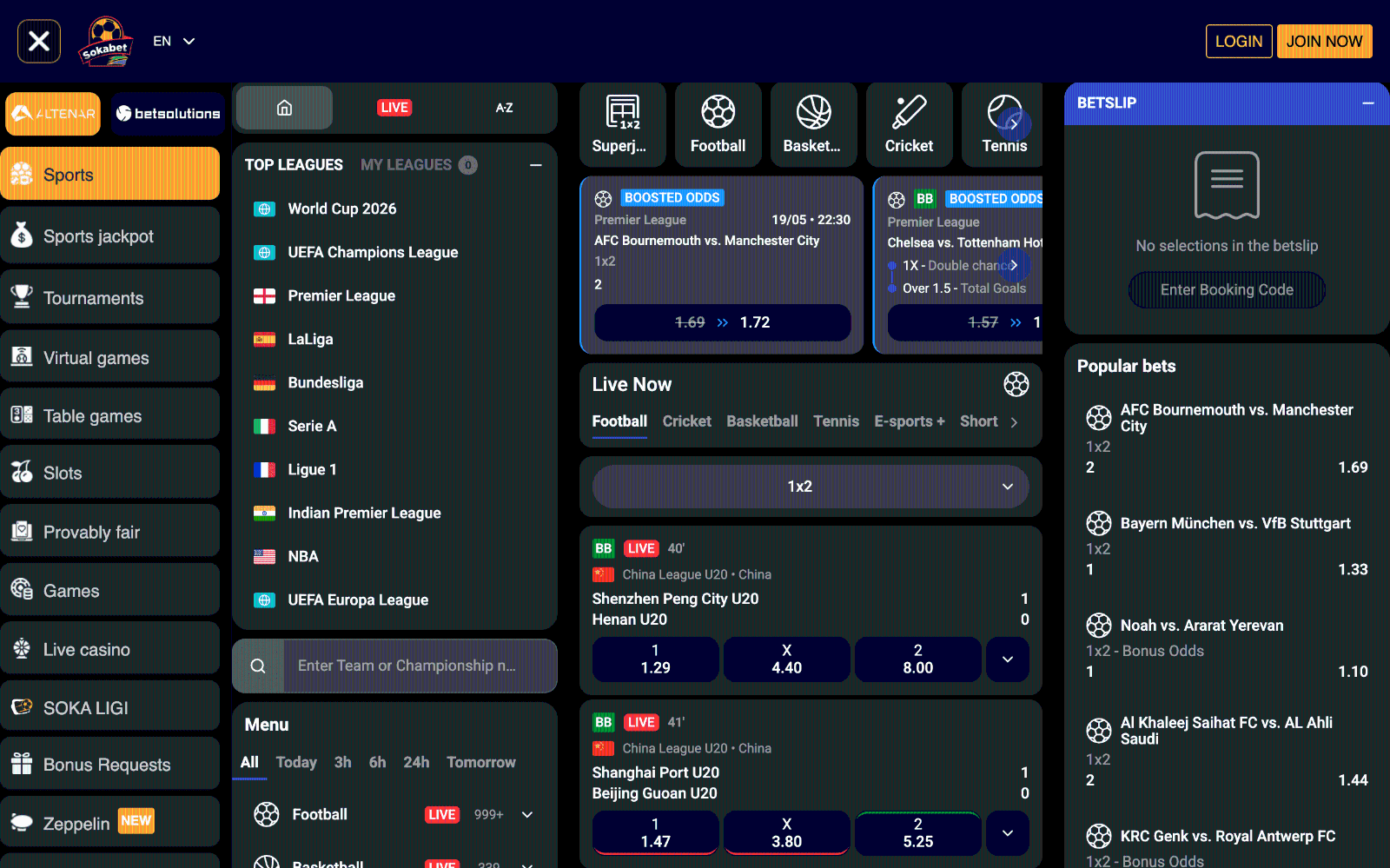Select the Cricket sport icon
Screen dimensions: 1390x868
pos(910,123)
